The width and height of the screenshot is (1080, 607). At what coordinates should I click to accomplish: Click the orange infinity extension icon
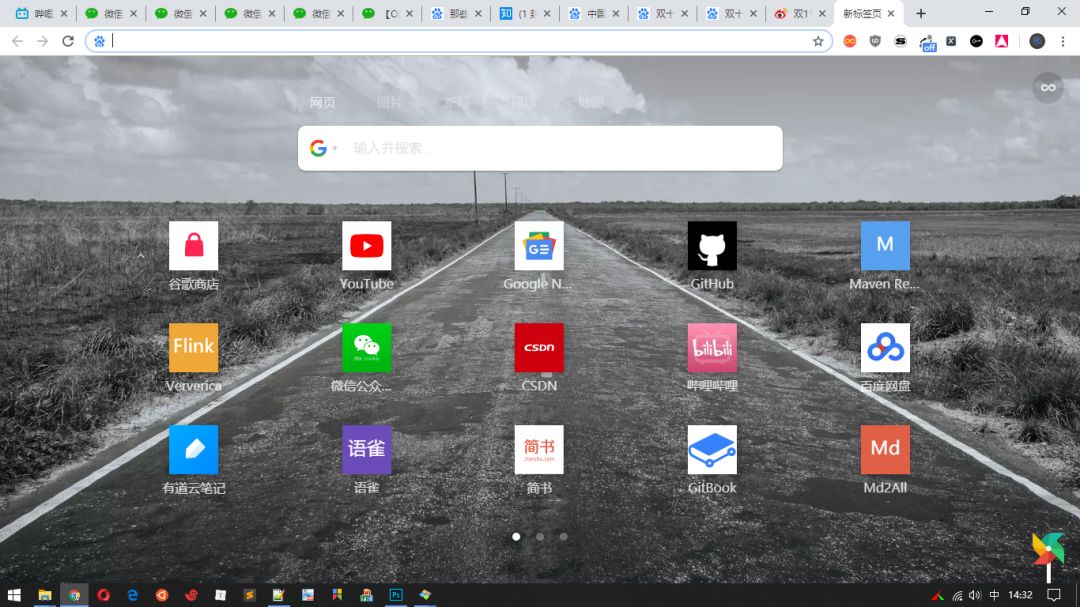850,41
